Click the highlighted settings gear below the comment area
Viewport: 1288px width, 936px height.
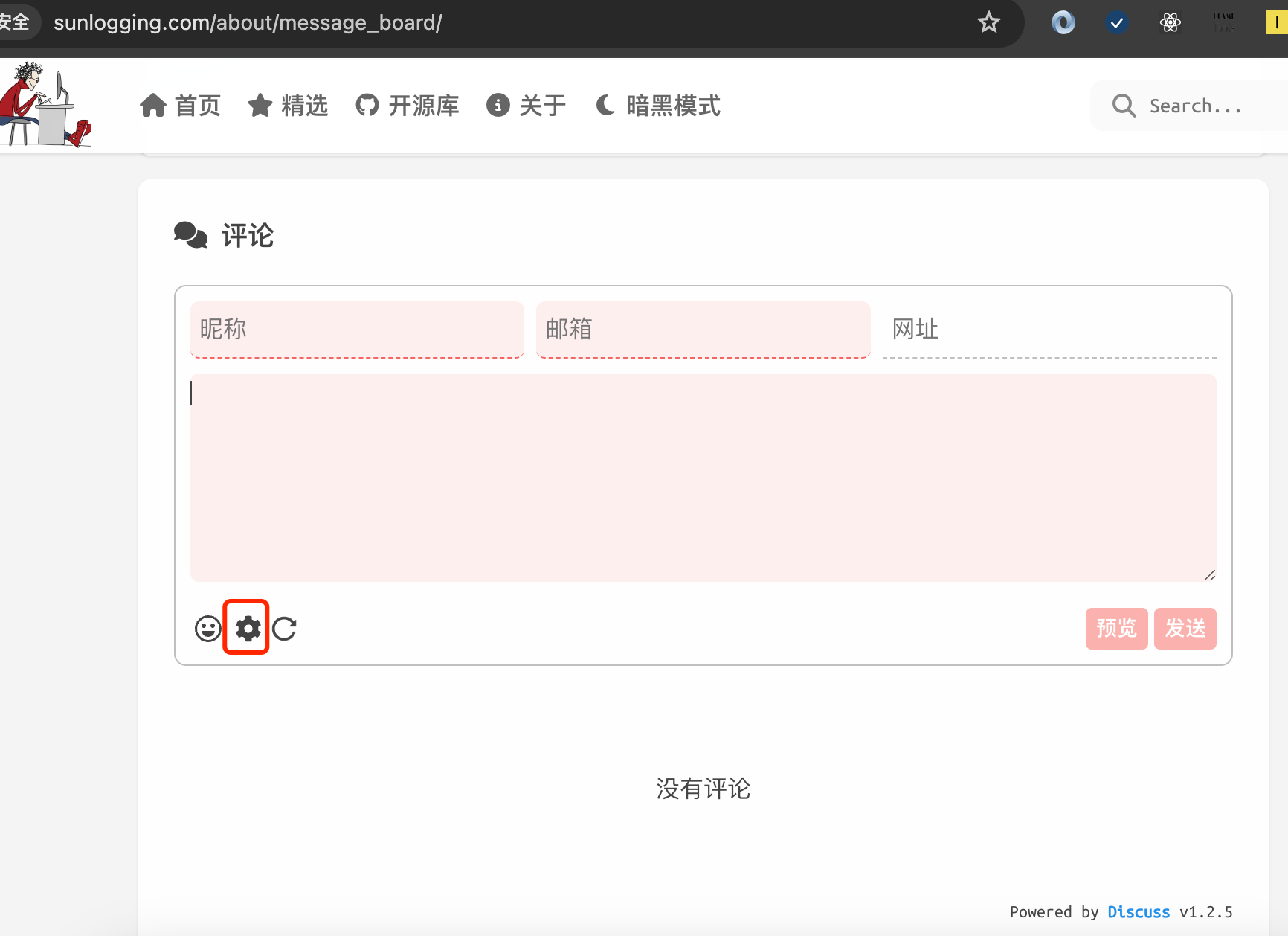[x=246, y=628]
